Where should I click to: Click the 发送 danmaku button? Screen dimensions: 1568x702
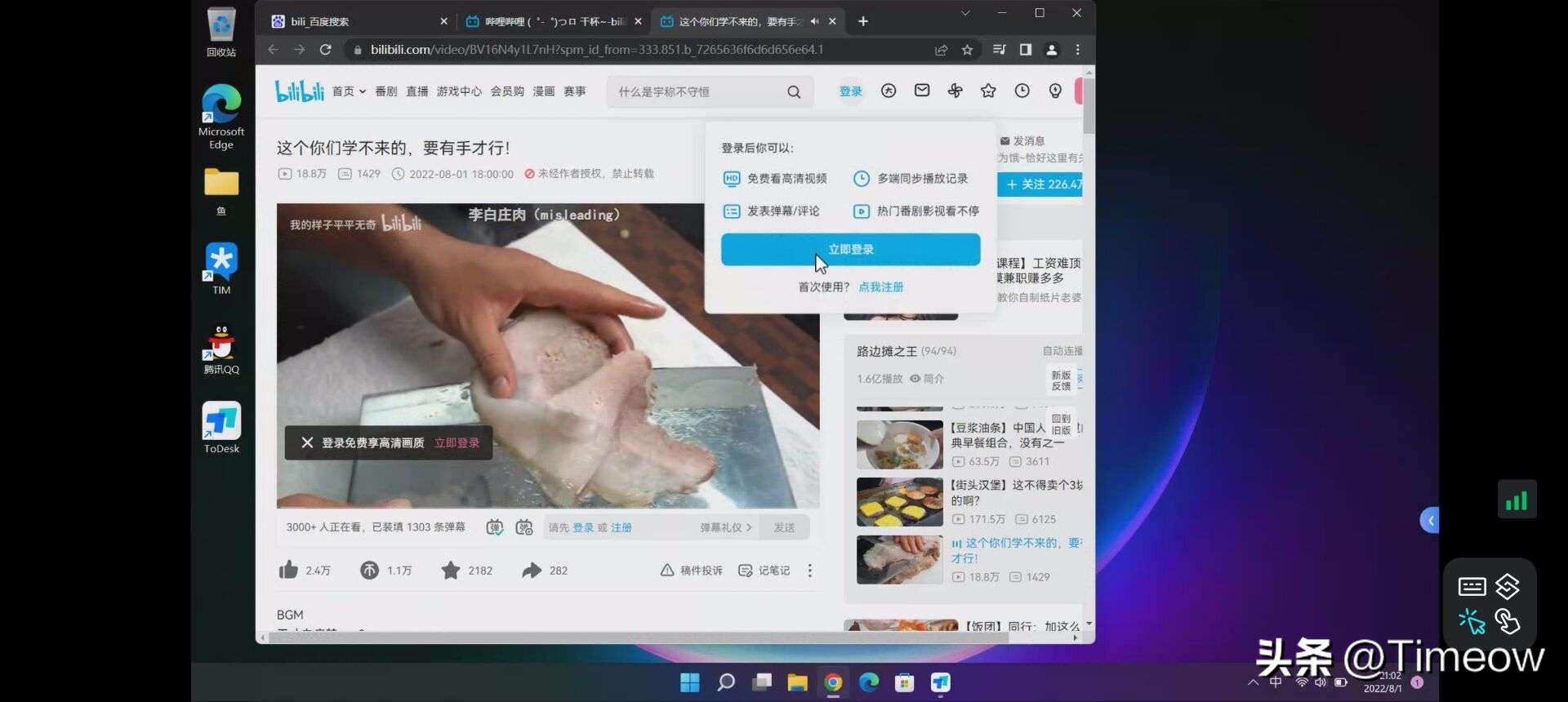(x=784, y=527)
